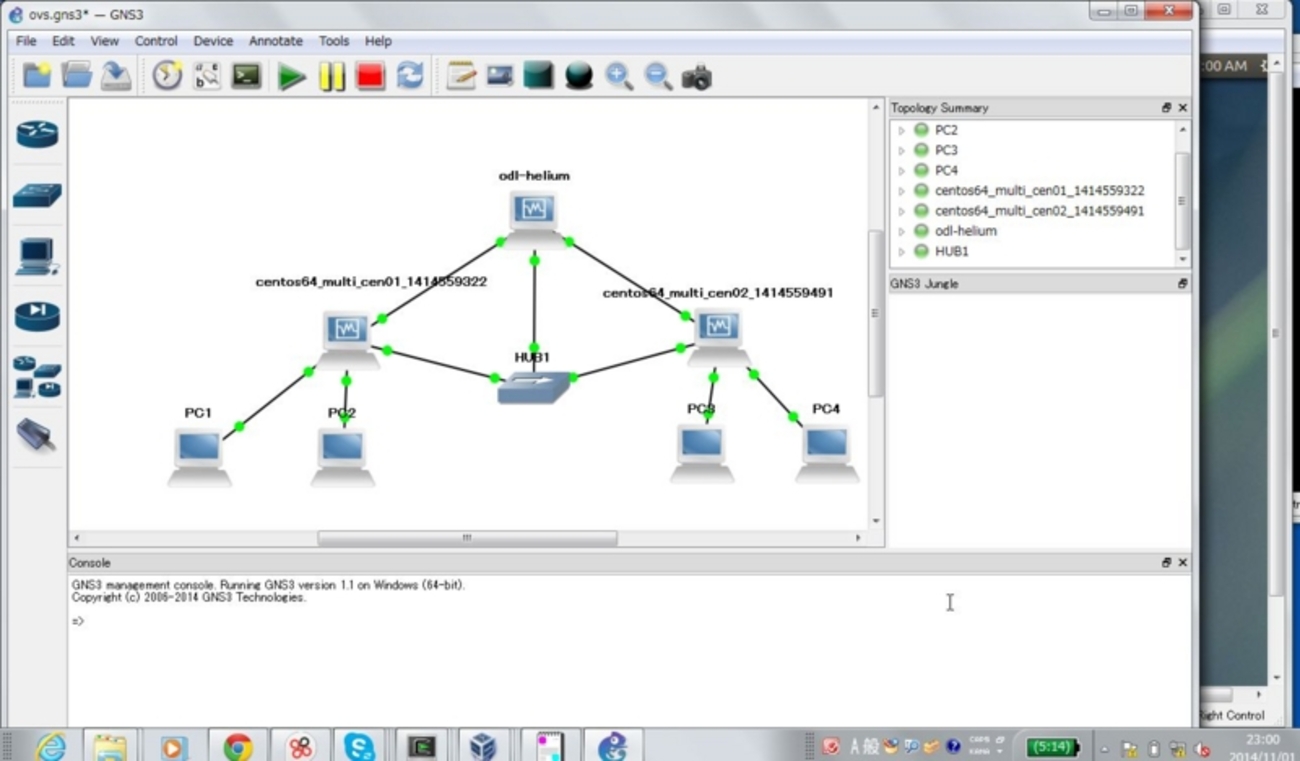
Task: Open Internet Explorer from taskbar
Action: pyautogui.click(x=51, y=746)
